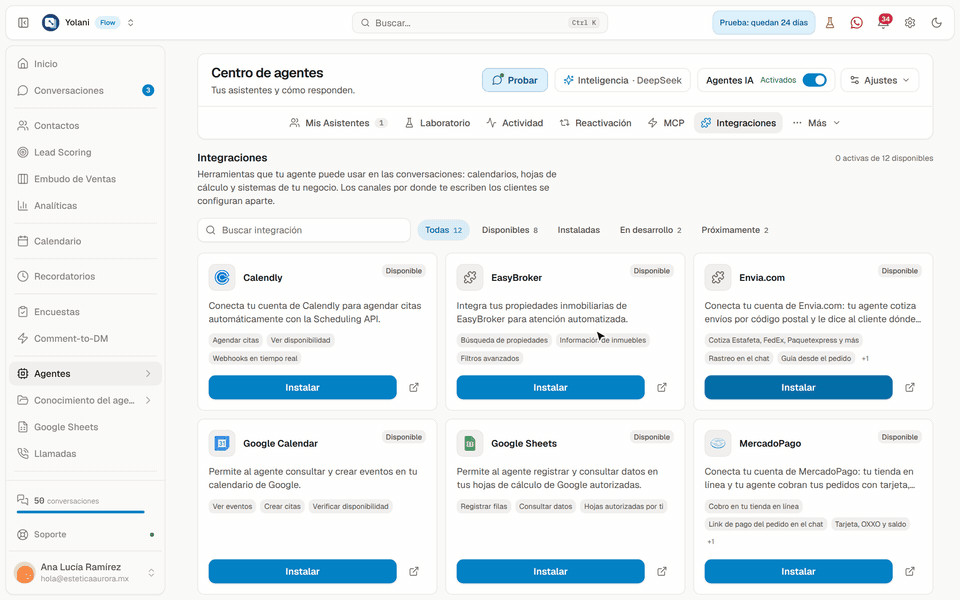The image size is (960, 600).
Task: Filter by Próximamente 2
Action: click(735, 230)
